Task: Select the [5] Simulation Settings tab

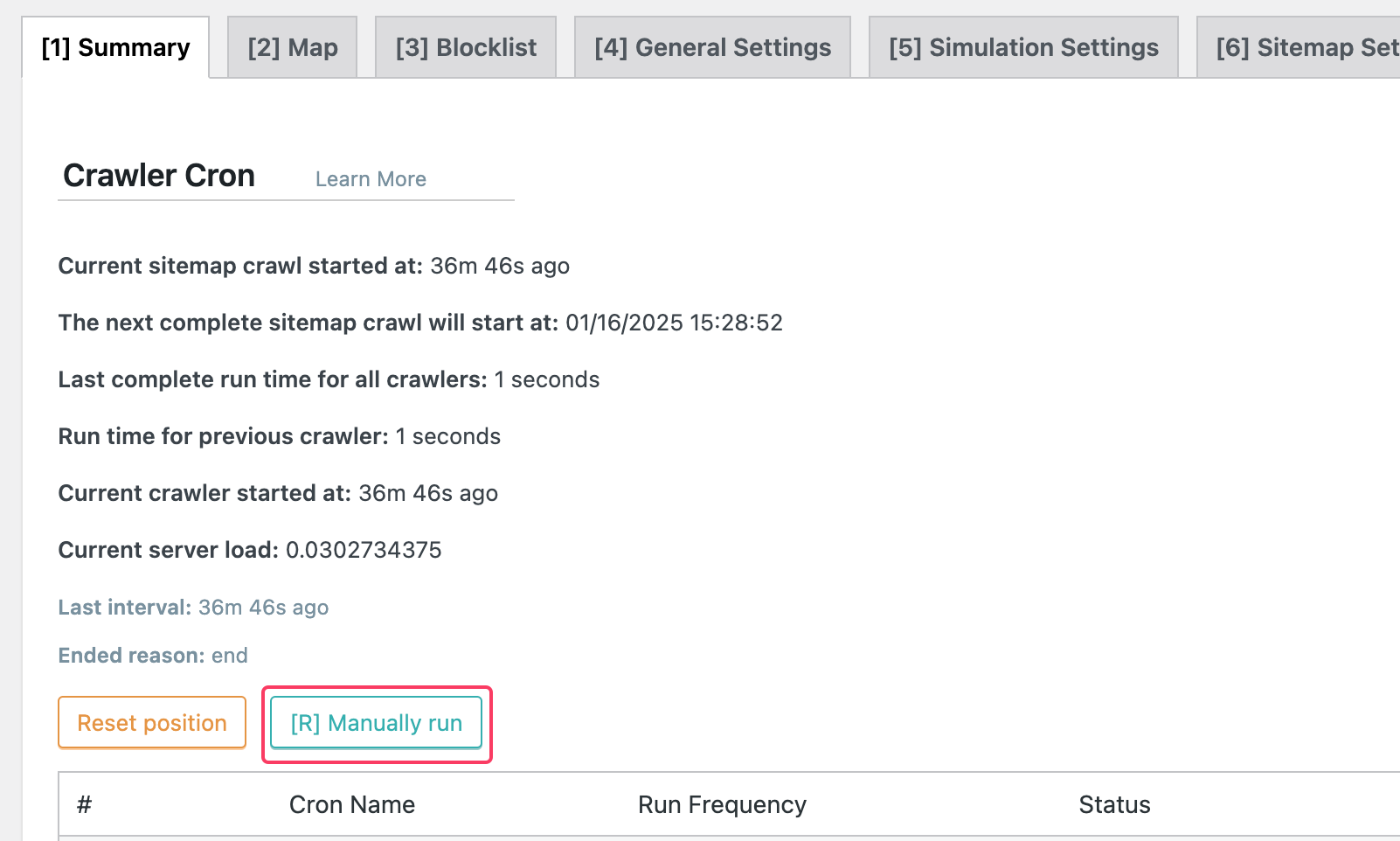Action: [1023, 48]
